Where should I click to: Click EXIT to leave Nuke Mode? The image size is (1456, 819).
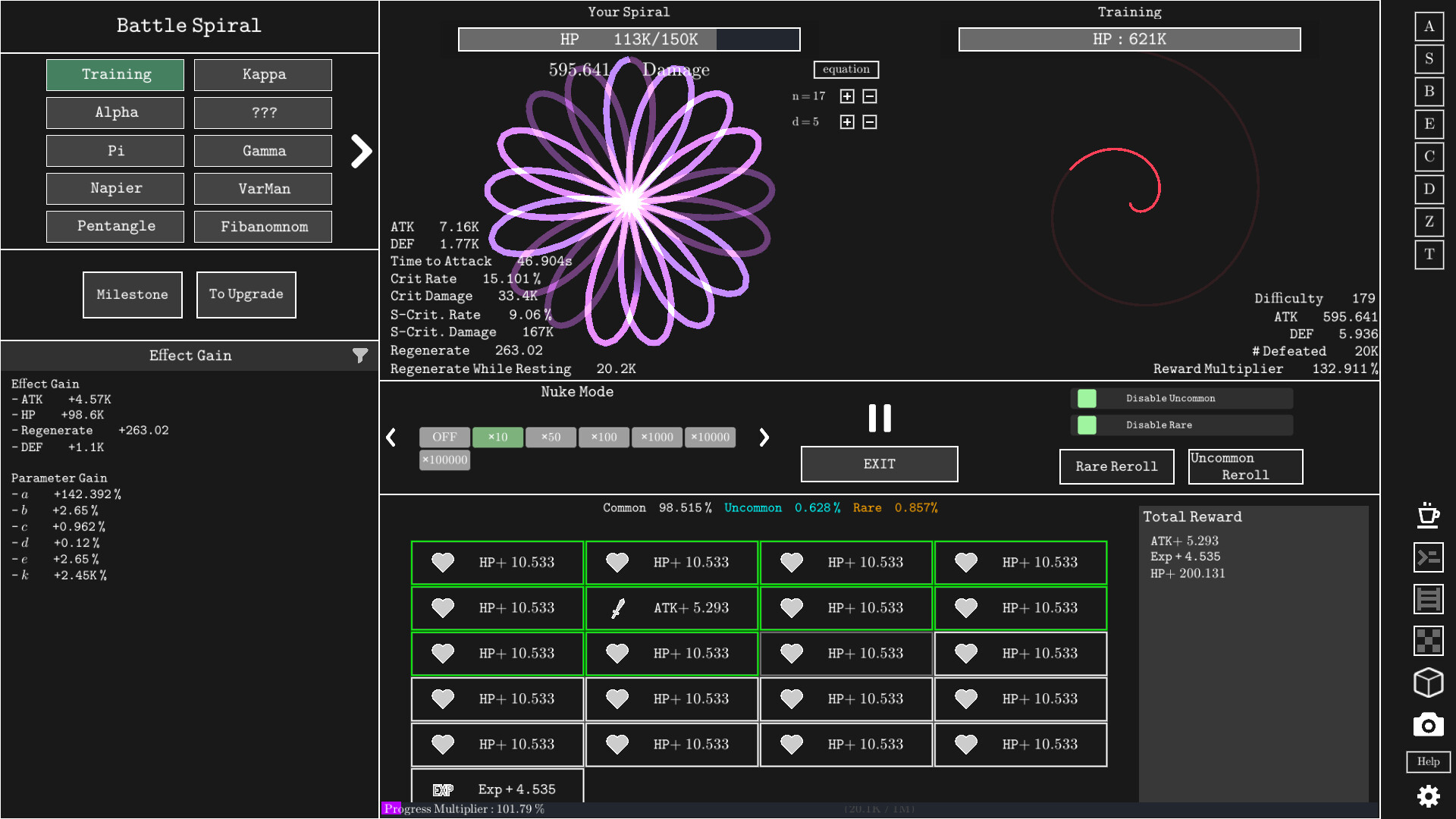879,463
